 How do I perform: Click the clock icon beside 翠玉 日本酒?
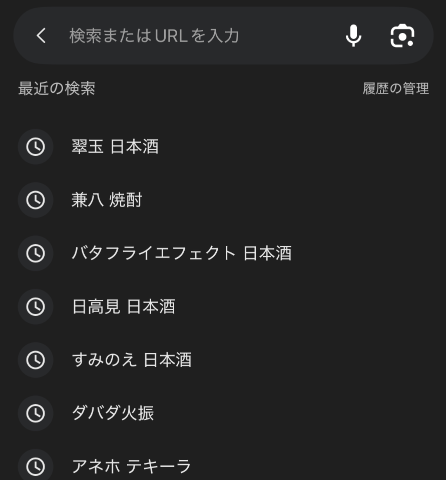coord(36,147)
